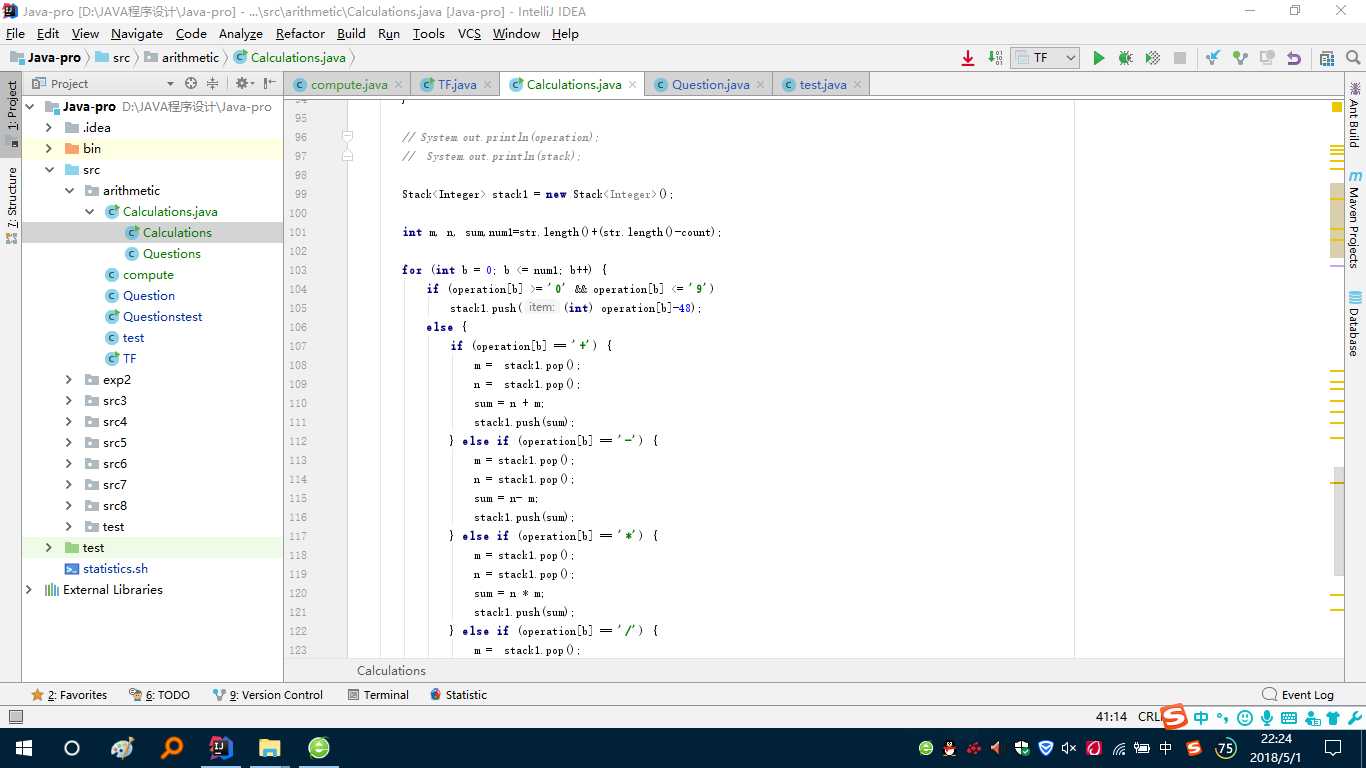
Task: Select statistics.sh in the project tree
Action: click(115, 569)
